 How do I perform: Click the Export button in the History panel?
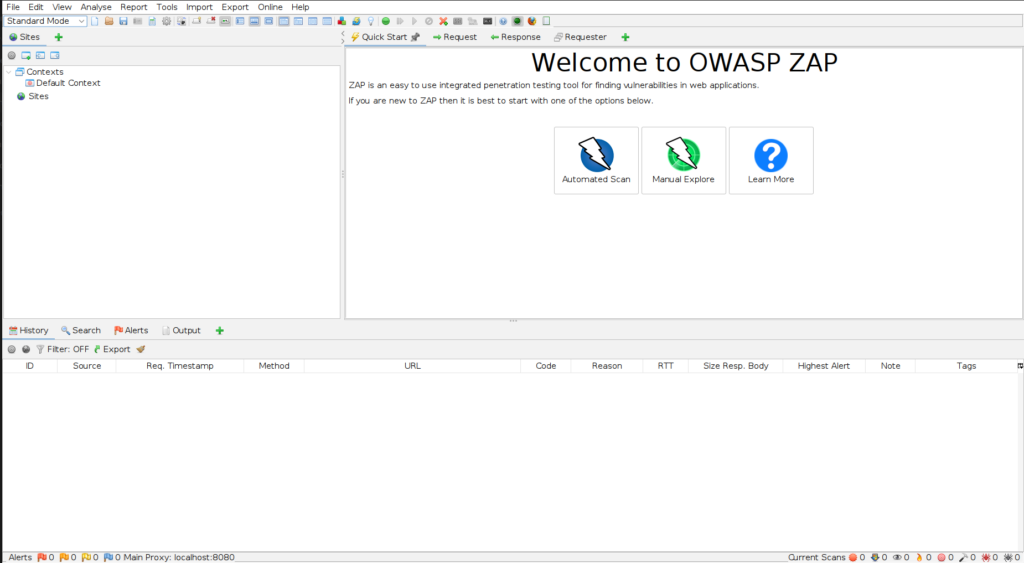(111, 349)
